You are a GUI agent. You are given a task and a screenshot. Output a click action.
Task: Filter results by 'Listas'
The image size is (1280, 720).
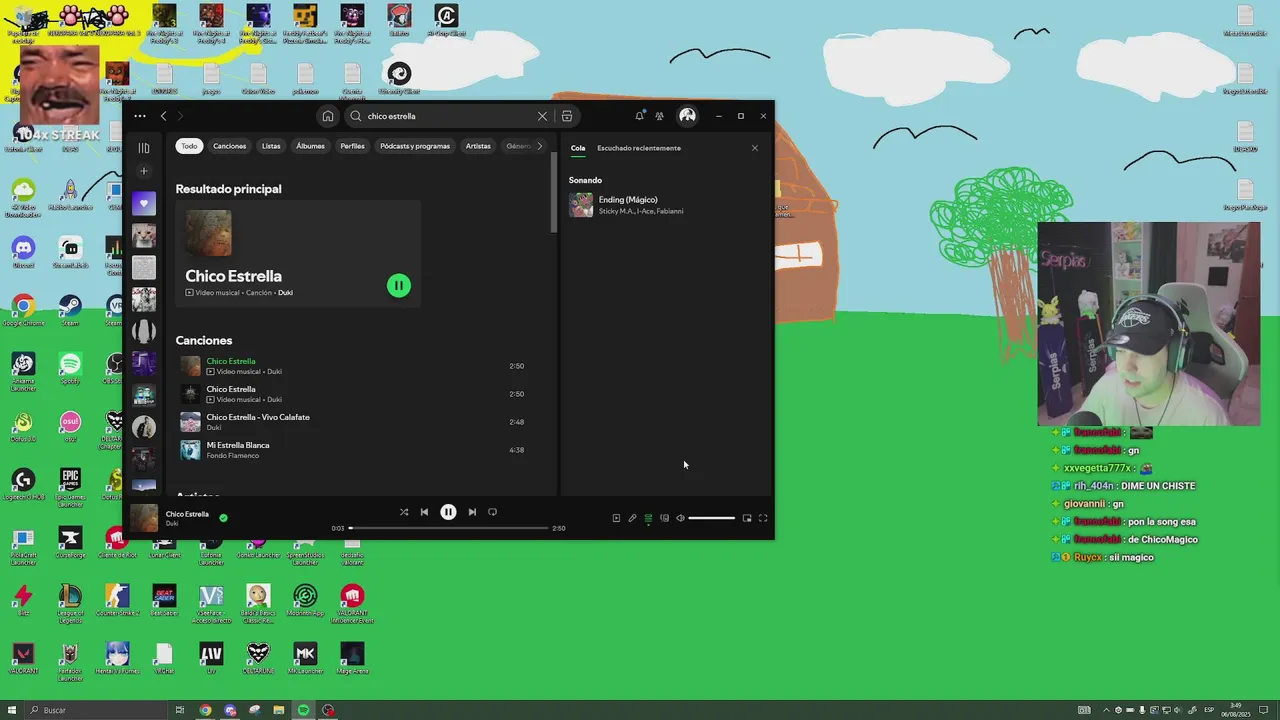271,146
